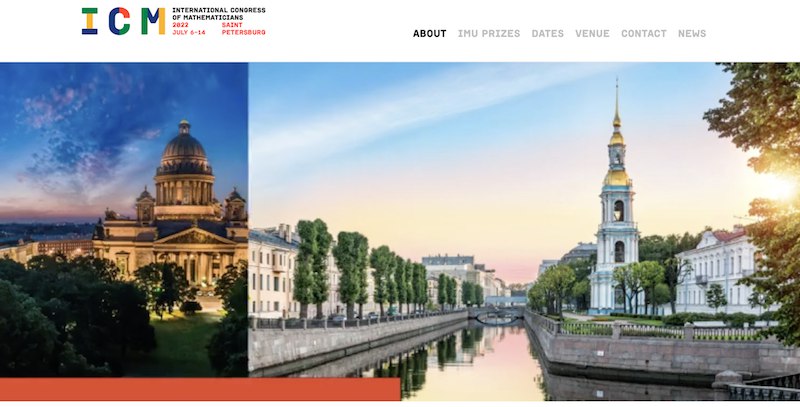Click the St Isaac's Cathedral night photo

pos(124,220)
